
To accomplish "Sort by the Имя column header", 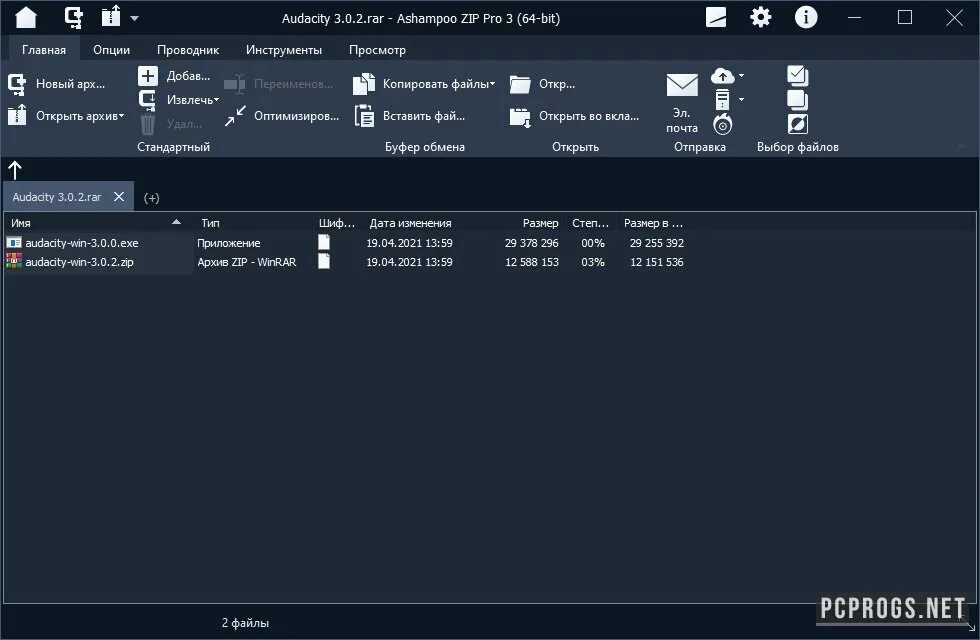I will point(21,223).
